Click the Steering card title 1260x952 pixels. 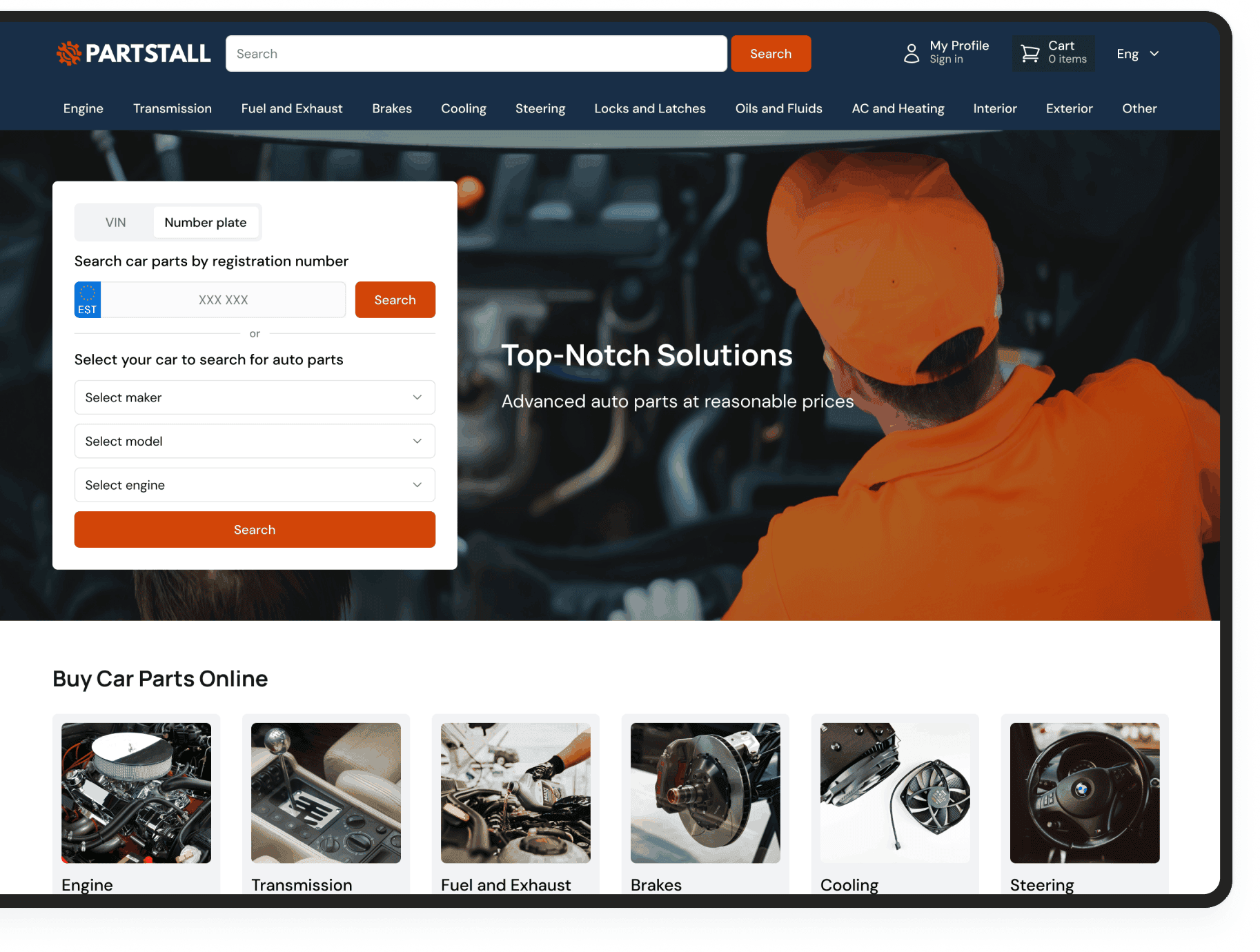pyautogui.click(x=1042, y=884)
